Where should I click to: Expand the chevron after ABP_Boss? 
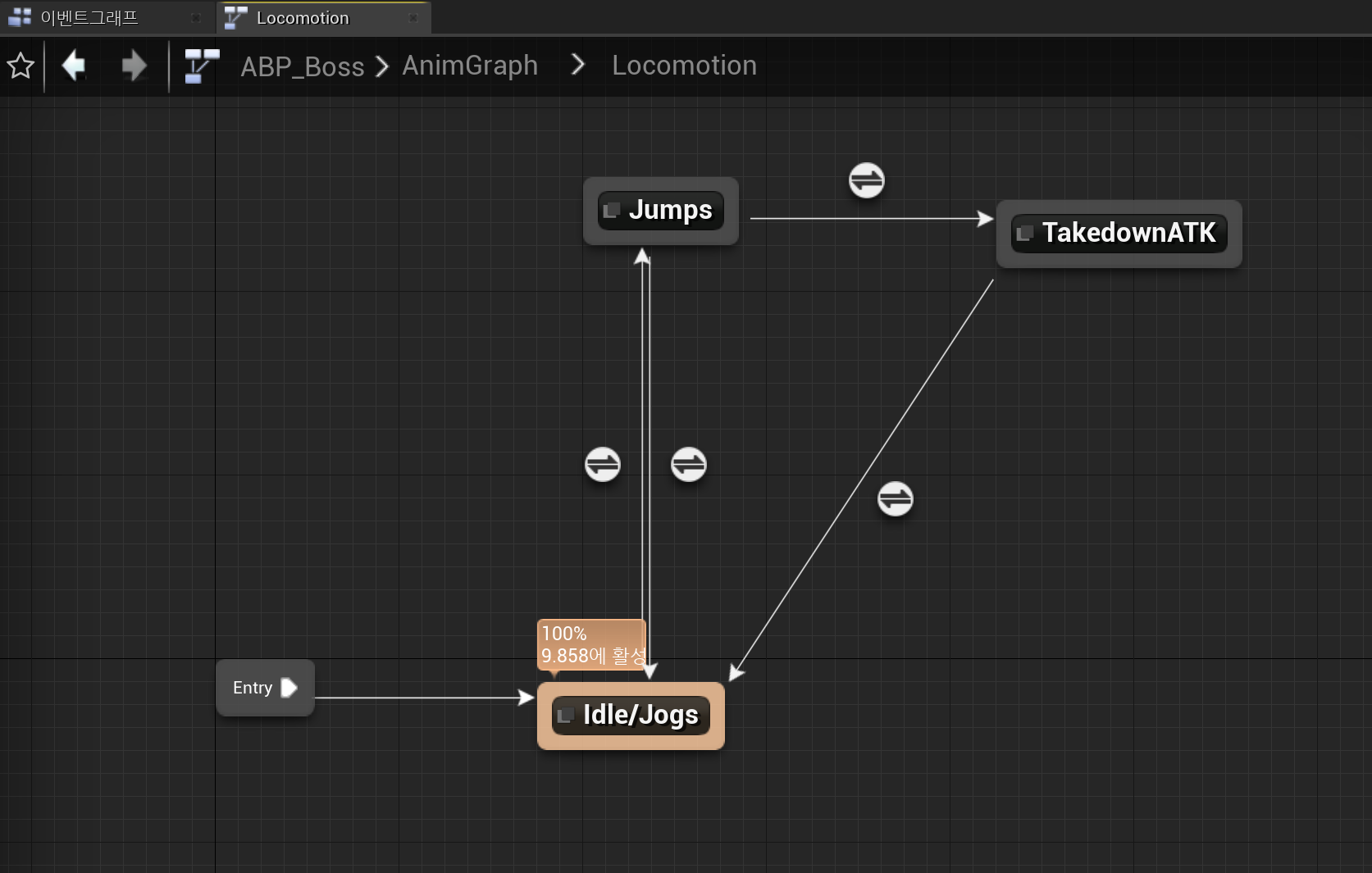point(382,66)
